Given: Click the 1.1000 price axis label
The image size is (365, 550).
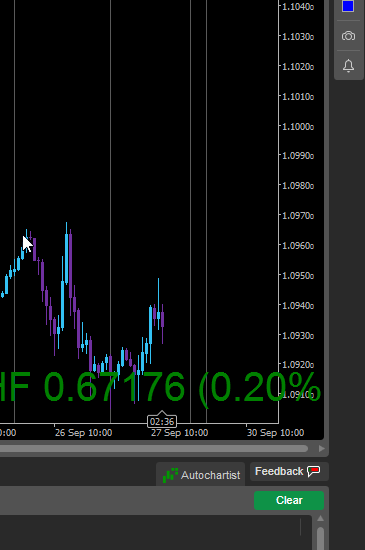Looking at the screenshot, I should (298, 126).
